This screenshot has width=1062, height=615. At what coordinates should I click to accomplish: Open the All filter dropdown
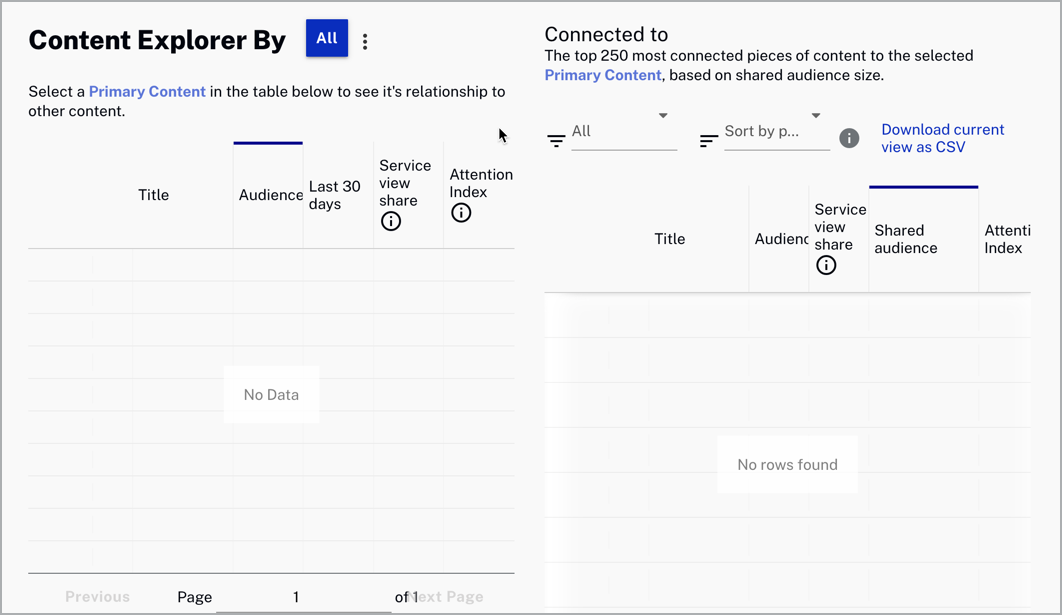[x=620, y=130]
